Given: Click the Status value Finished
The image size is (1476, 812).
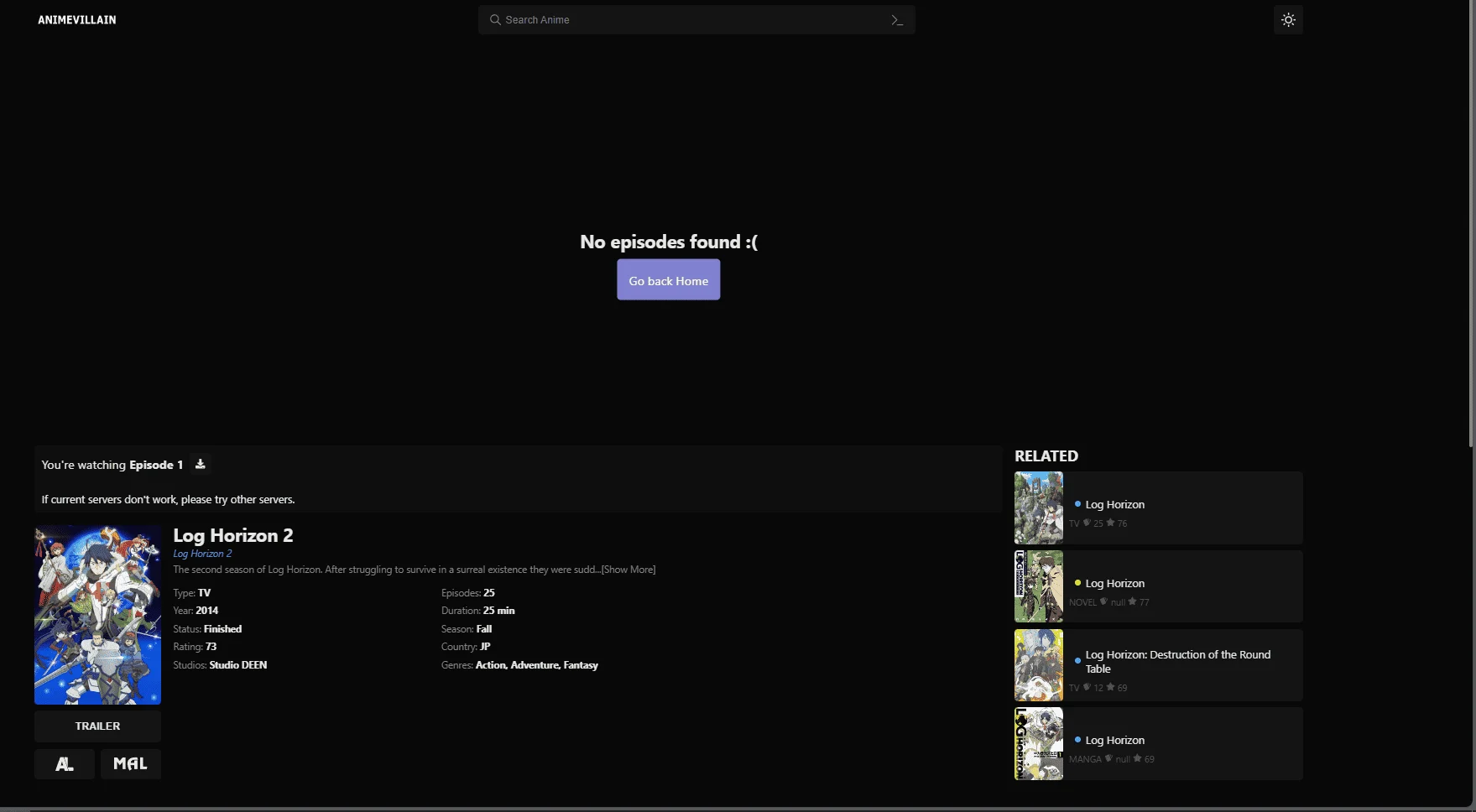Looking at the screenshot, I should point(222,629).
